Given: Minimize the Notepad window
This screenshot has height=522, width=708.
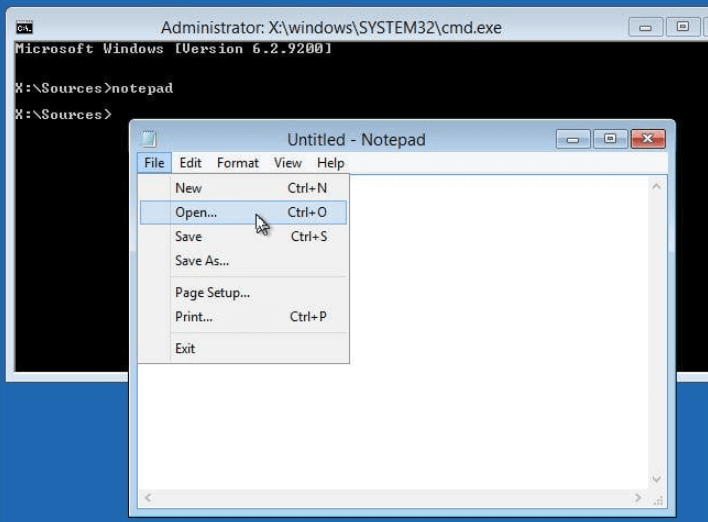Looking at the screenshot, I should coord(573,139).
